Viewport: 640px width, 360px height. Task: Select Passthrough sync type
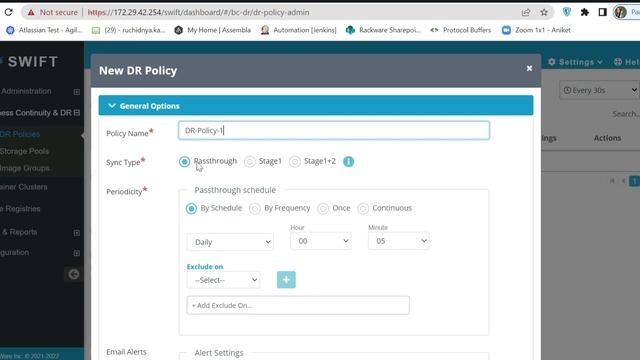click(x=184, y=162)
